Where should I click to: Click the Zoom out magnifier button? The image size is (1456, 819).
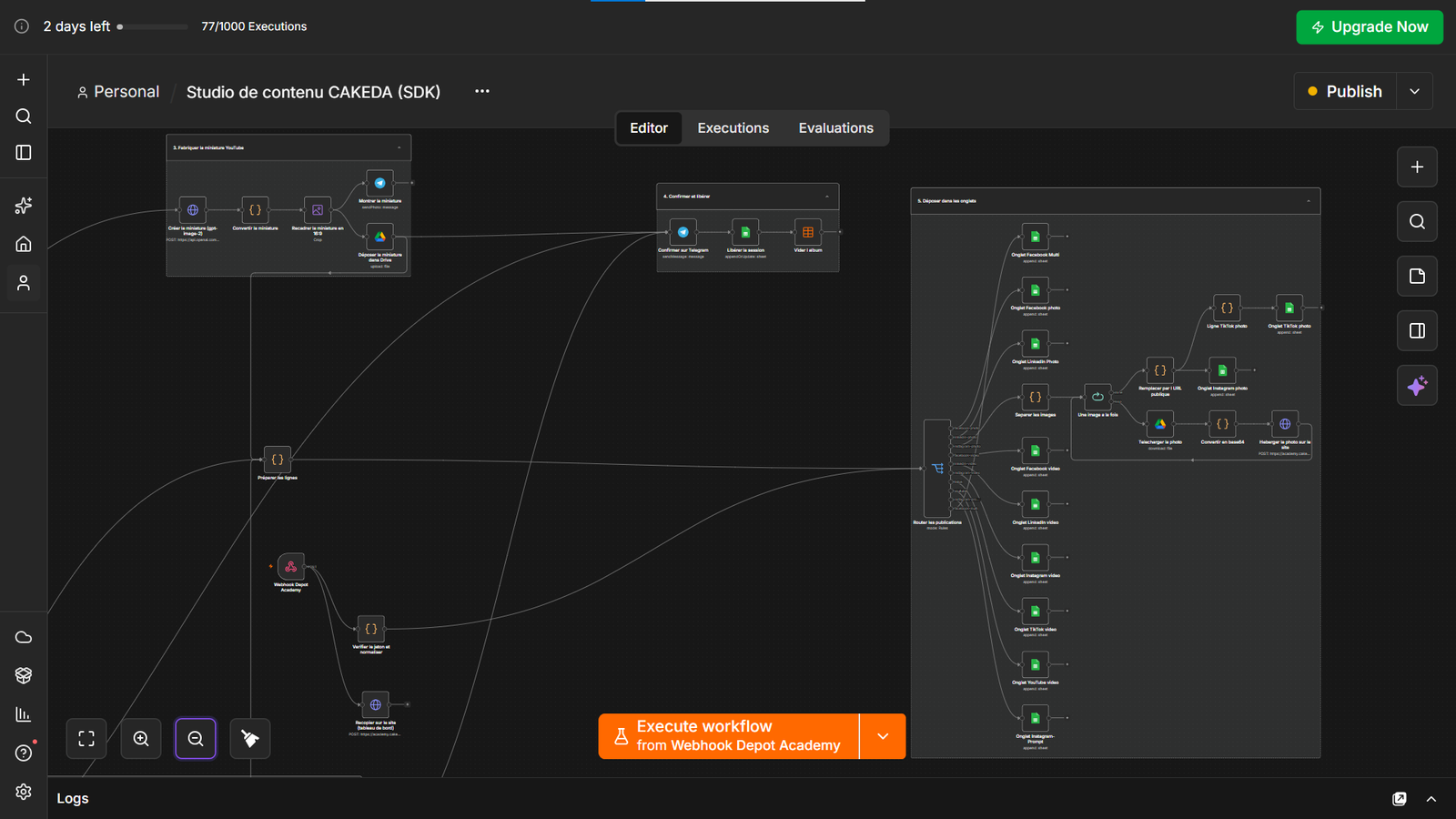pos(196,739)
